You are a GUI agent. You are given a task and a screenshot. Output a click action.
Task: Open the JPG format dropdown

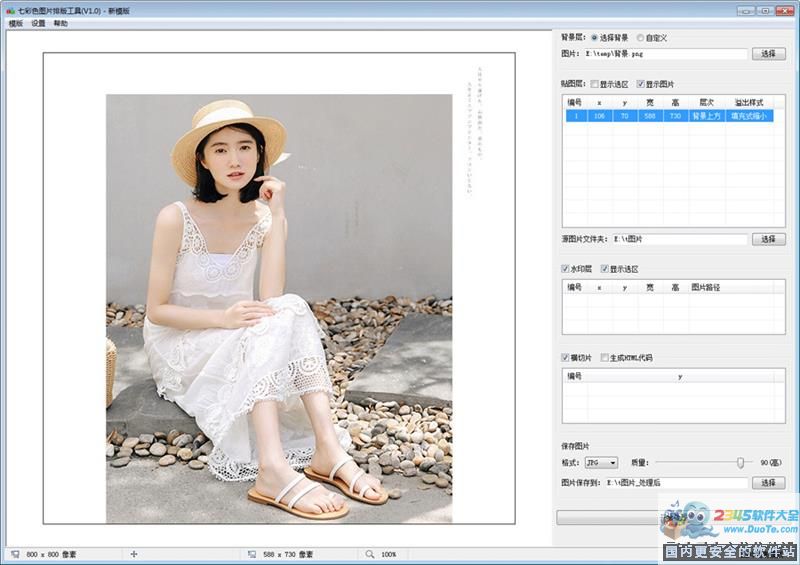pos(601,462)
